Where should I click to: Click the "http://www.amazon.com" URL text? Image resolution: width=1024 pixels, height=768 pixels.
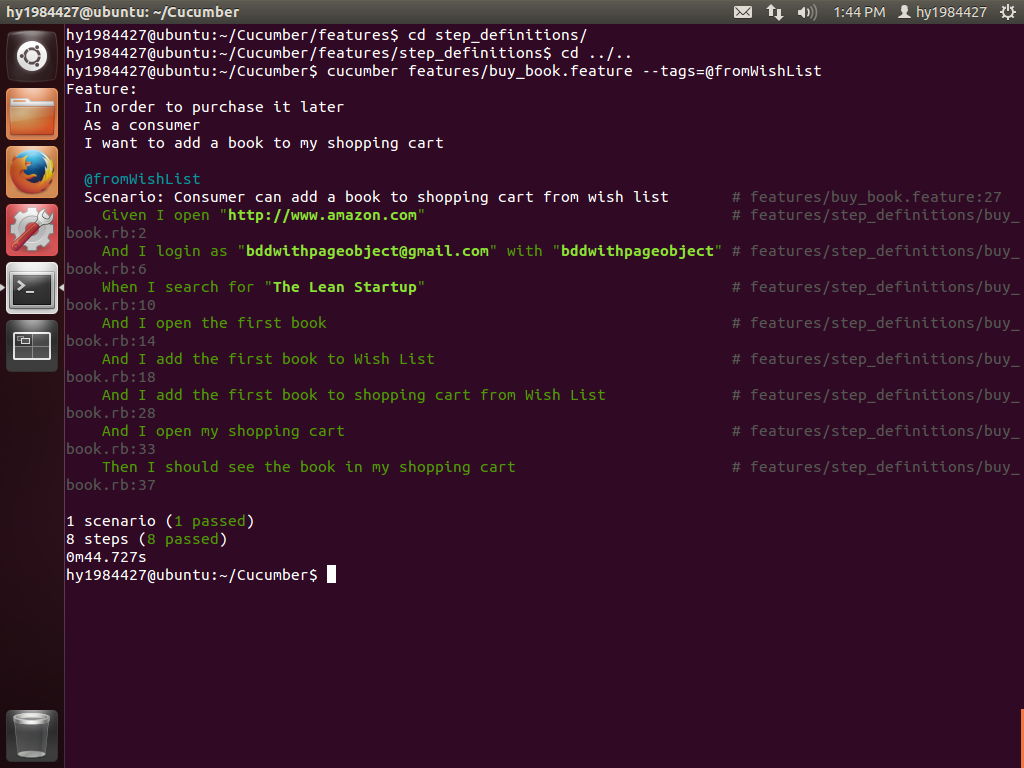pyautogui.click(x=322, y=215)
